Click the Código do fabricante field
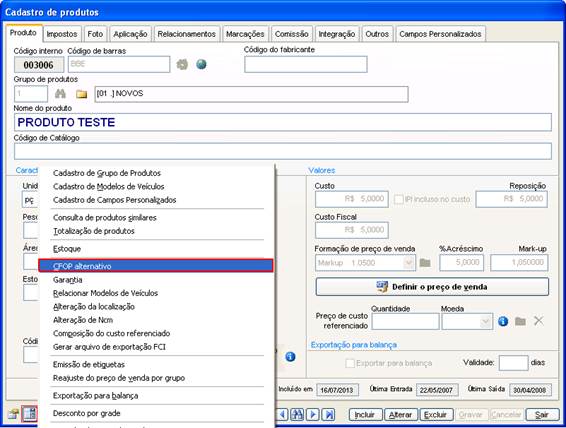Screen dimensions: 566x428 coord(306,64)
